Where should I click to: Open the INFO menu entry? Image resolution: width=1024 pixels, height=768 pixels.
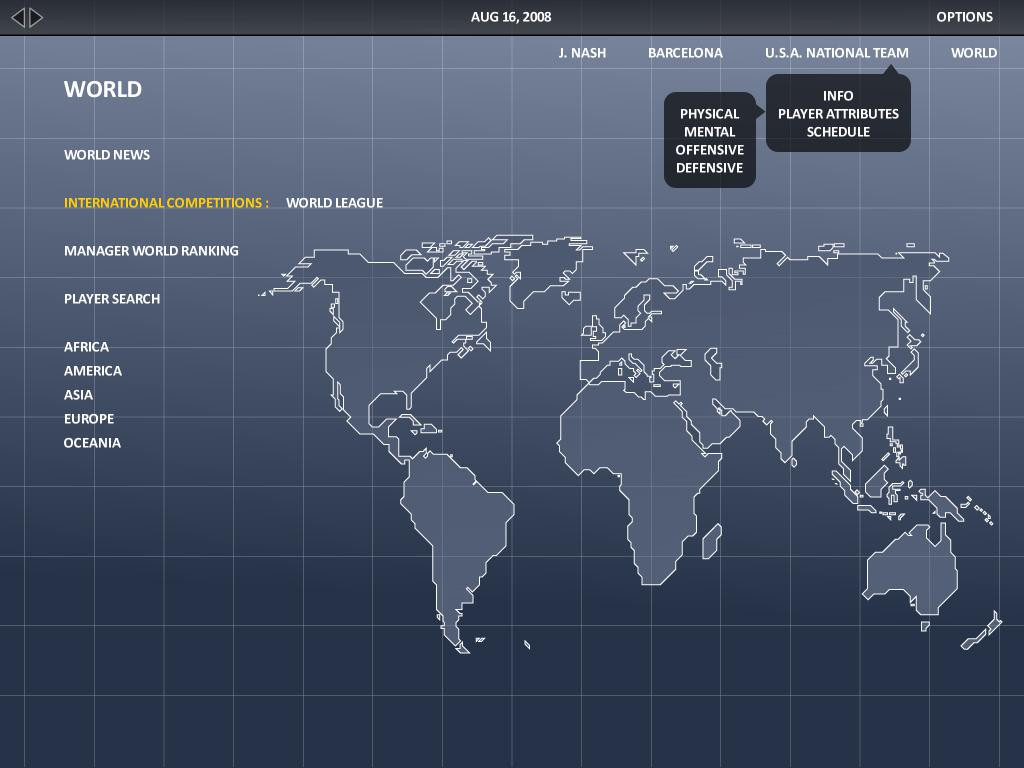pos(838,96)
